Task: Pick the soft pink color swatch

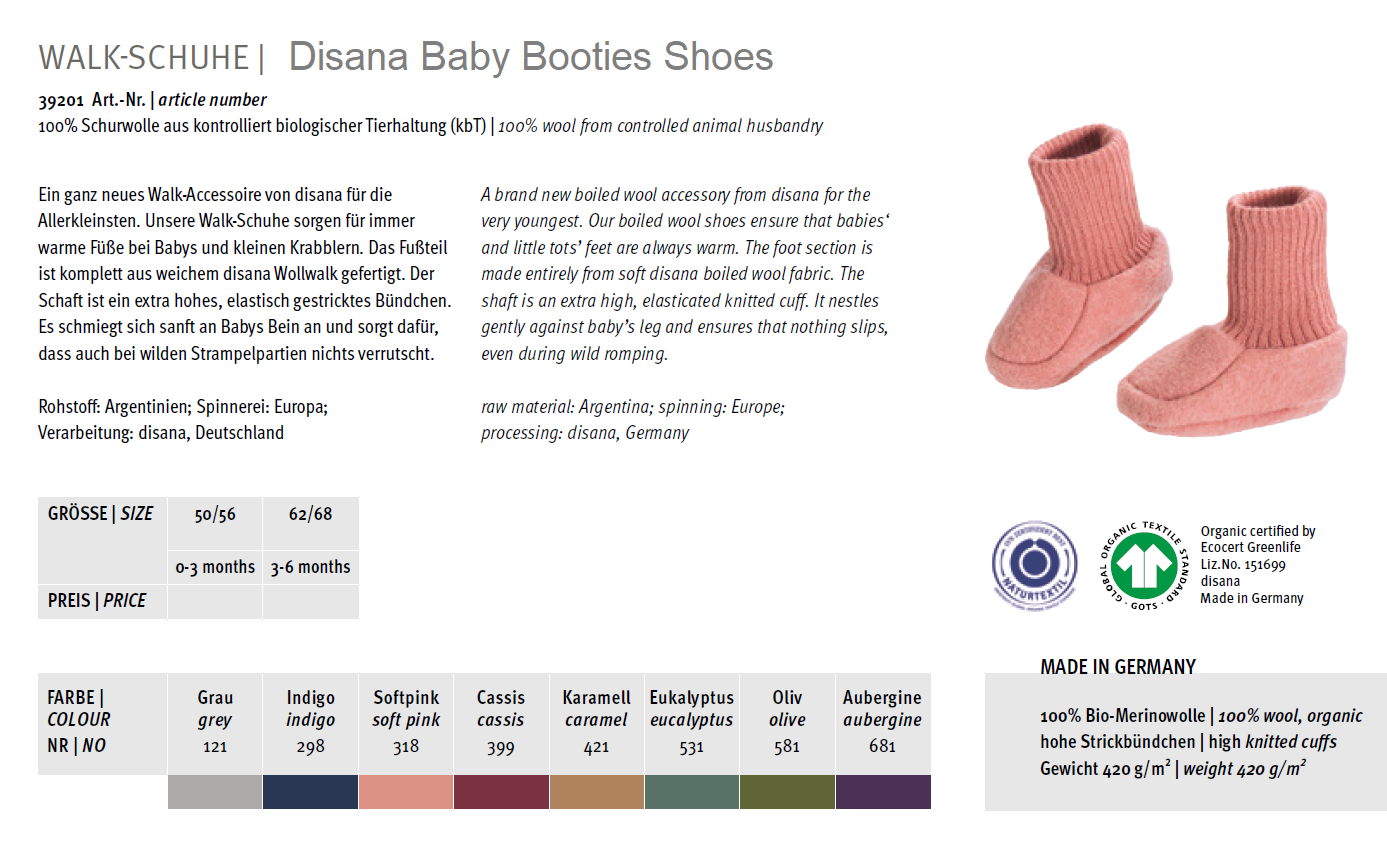Action: coord(406,792)
